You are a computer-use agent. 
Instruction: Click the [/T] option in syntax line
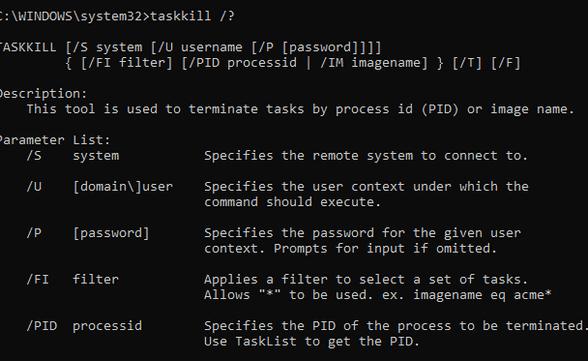pos(467,63)
